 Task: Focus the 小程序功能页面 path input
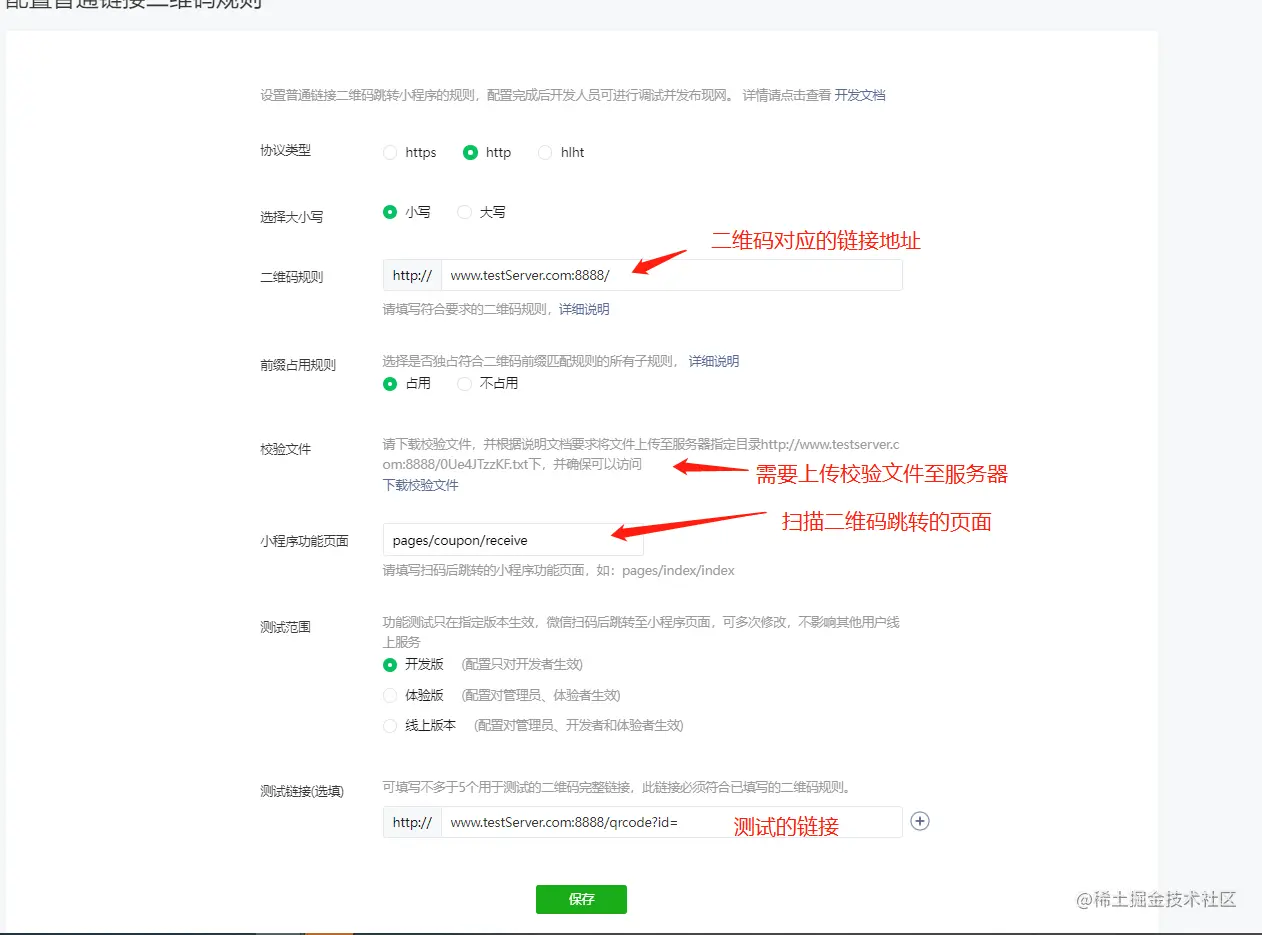tap(513, 540)
